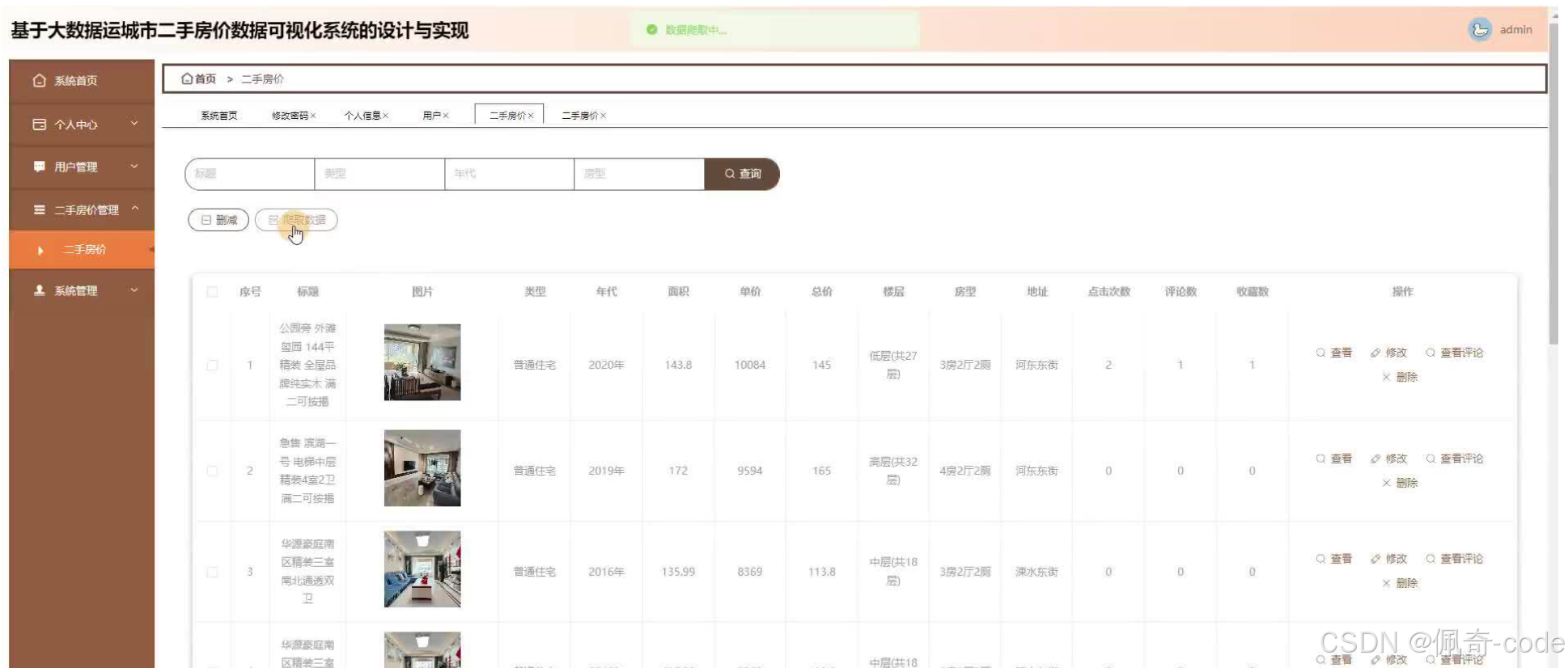
Task: Click 修改 for row 2
Action: coord(1389,459)
